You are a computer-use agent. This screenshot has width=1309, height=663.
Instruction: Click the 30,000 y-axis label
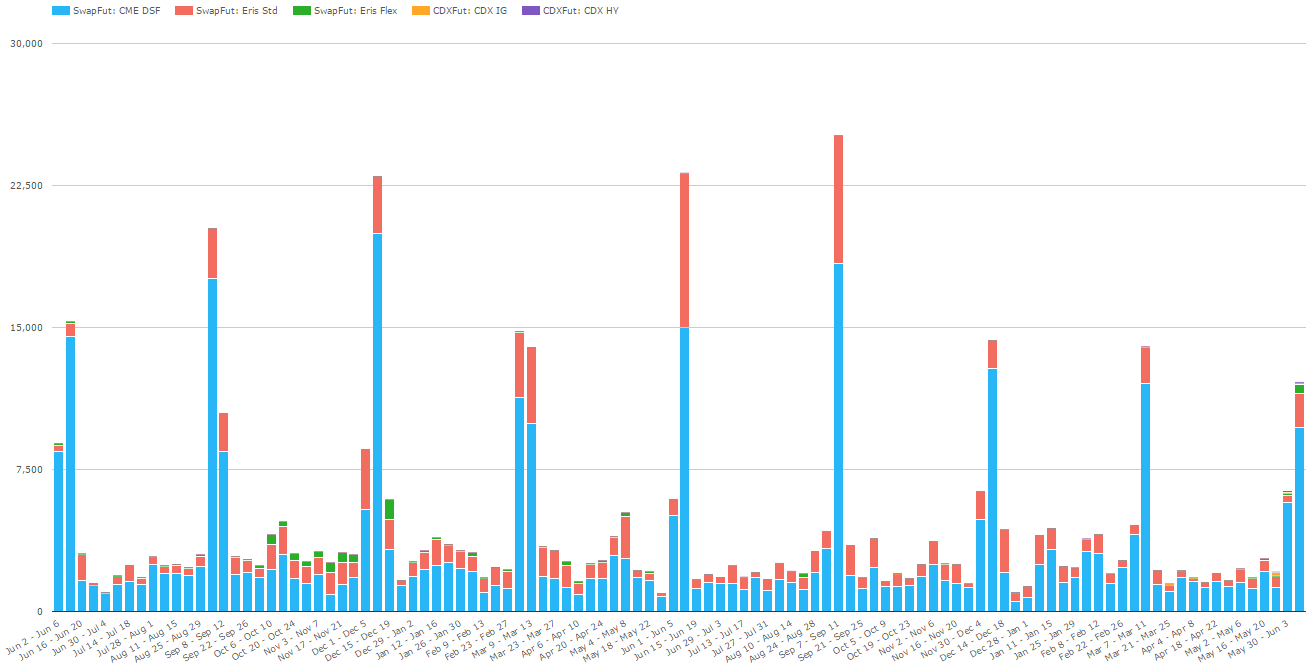(x=26, y=44)
